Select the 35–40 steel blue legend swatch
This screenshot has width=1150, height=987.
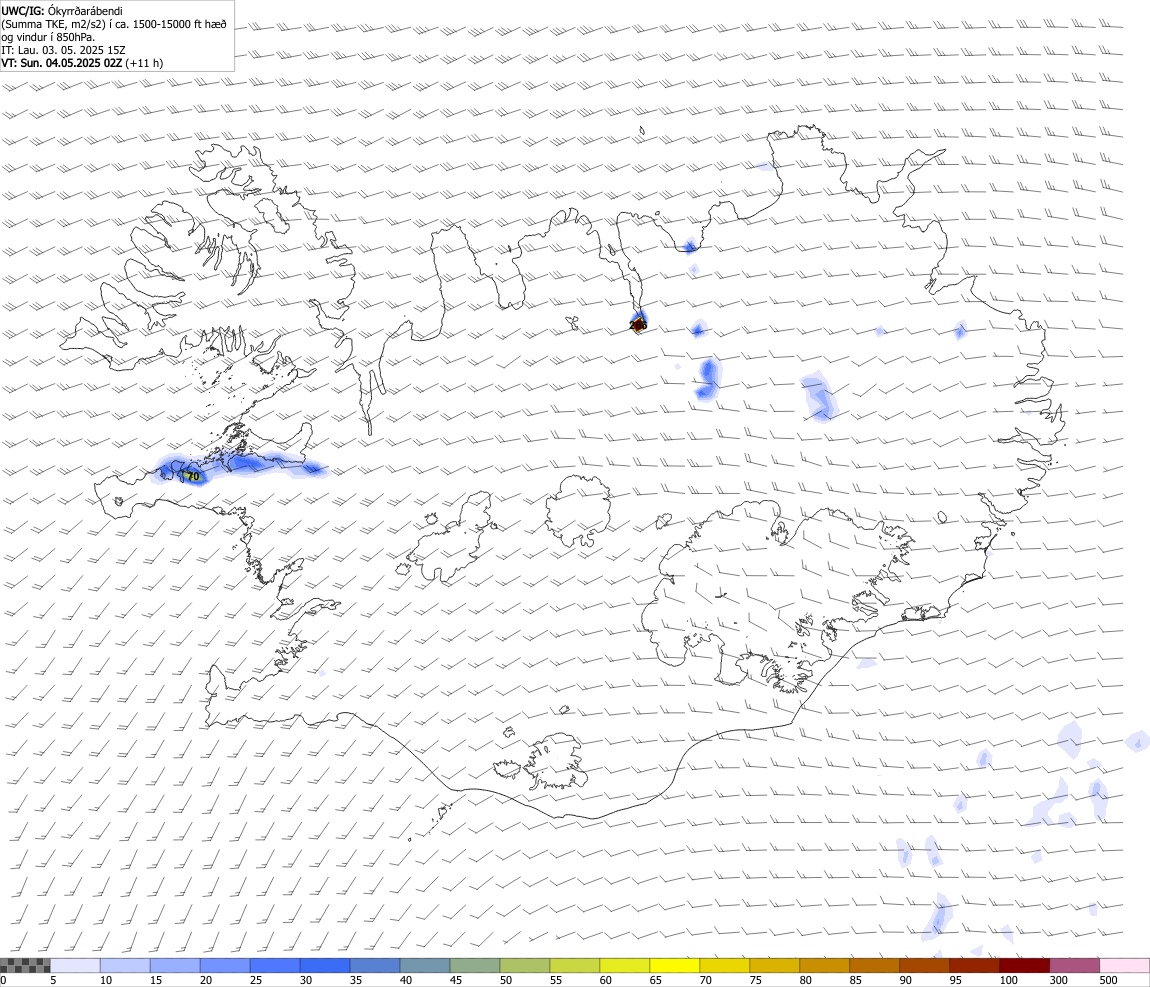coord(375,965)
